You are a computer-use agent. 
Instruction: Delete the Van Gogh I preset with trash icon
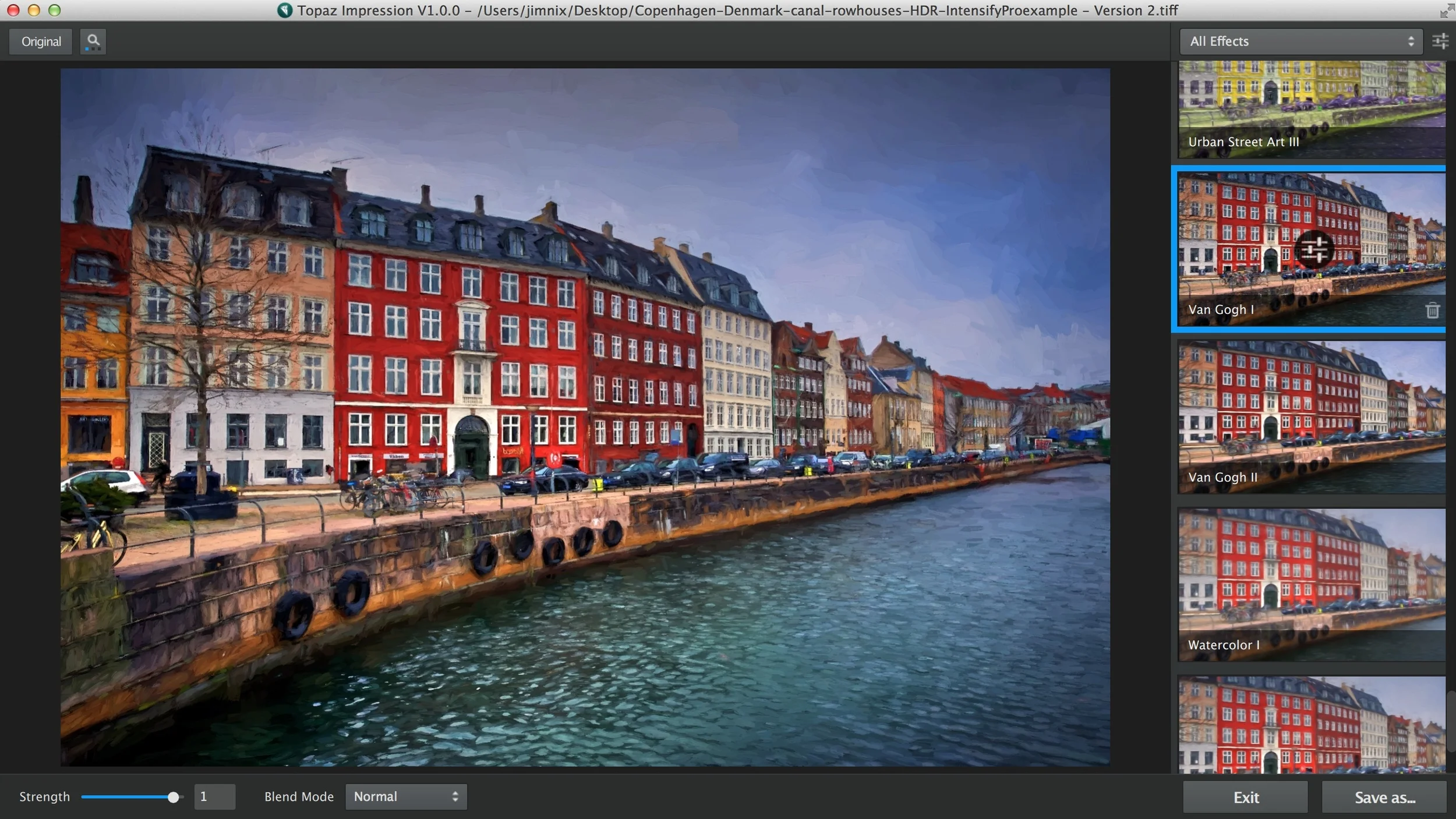[x=1432, y=310]
